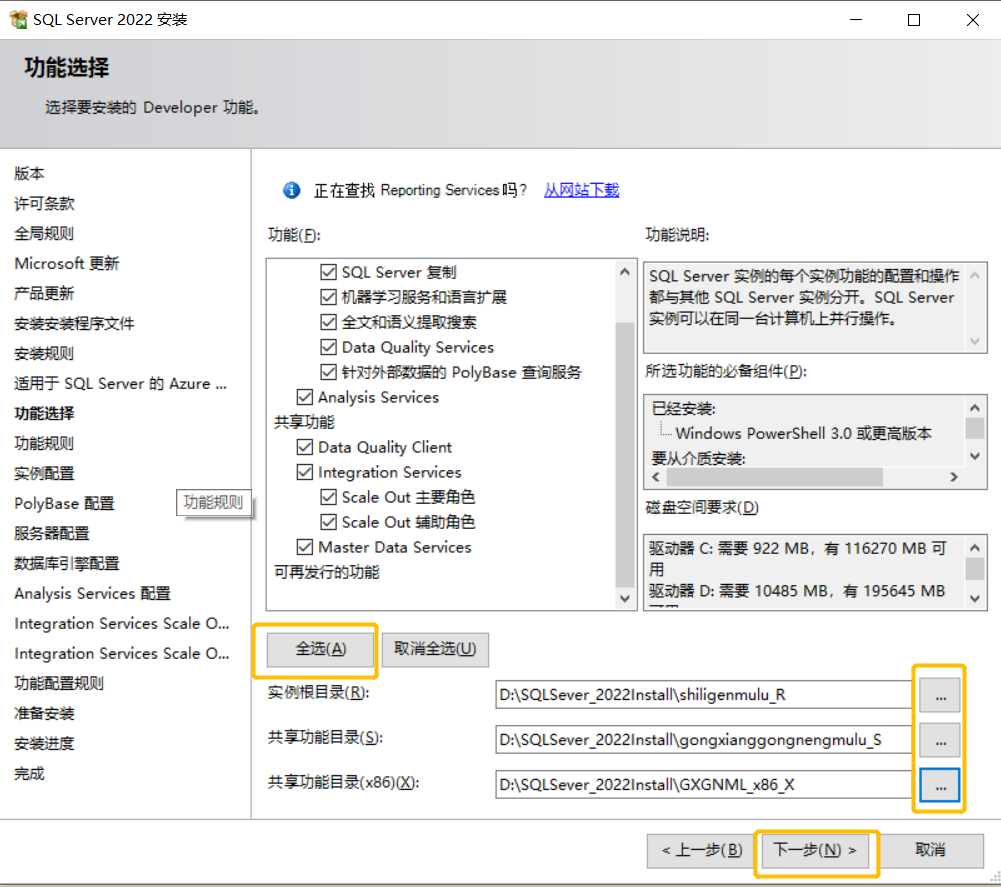Uncheck the Analysis Services feature
The width and height of the screenshot is (1001, 887).
coord(305,397)
